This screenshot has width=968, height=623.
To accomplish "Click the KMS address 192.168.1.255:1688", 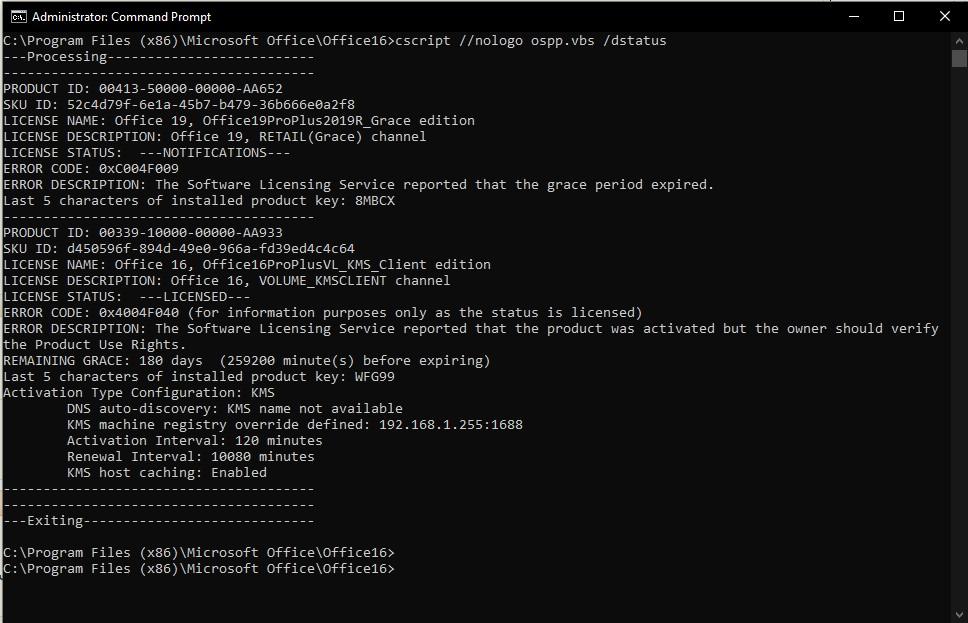I will 451,425.
